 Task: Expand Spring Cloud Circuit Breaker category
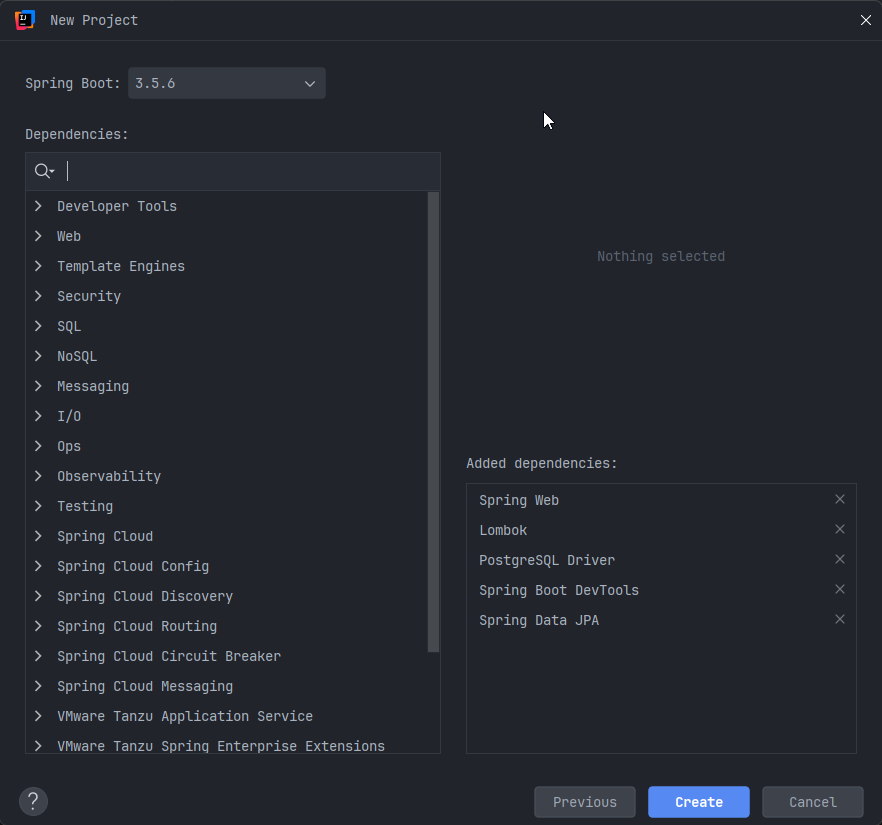pos(38,656)
